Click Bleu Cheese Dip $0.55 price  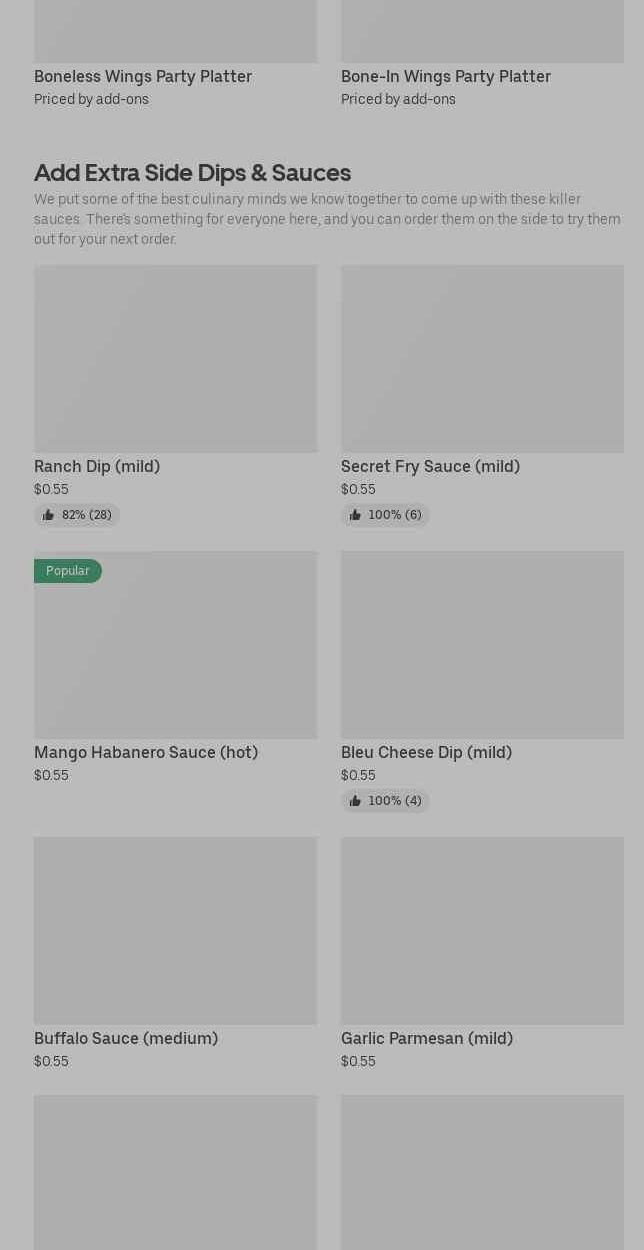pyautogui.click(x=358, y=775)
